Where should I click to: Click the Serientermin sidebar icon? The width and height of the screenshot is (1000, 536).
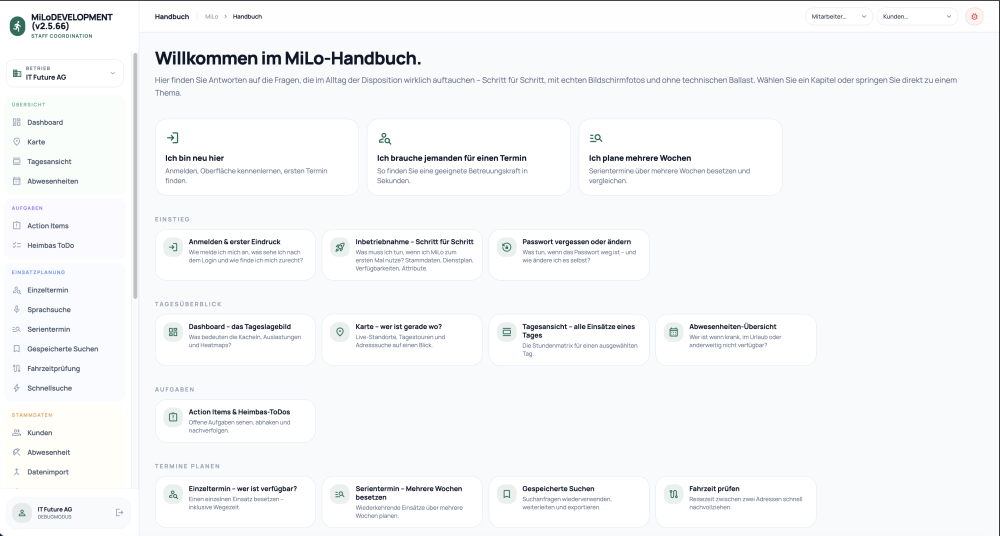pyautogui.click(x=17, y=329)
